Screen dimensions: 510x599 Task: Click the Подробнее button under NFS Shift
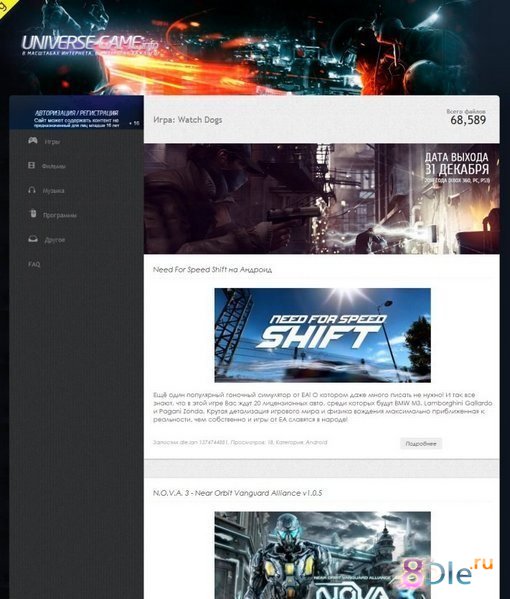[421, 444]
